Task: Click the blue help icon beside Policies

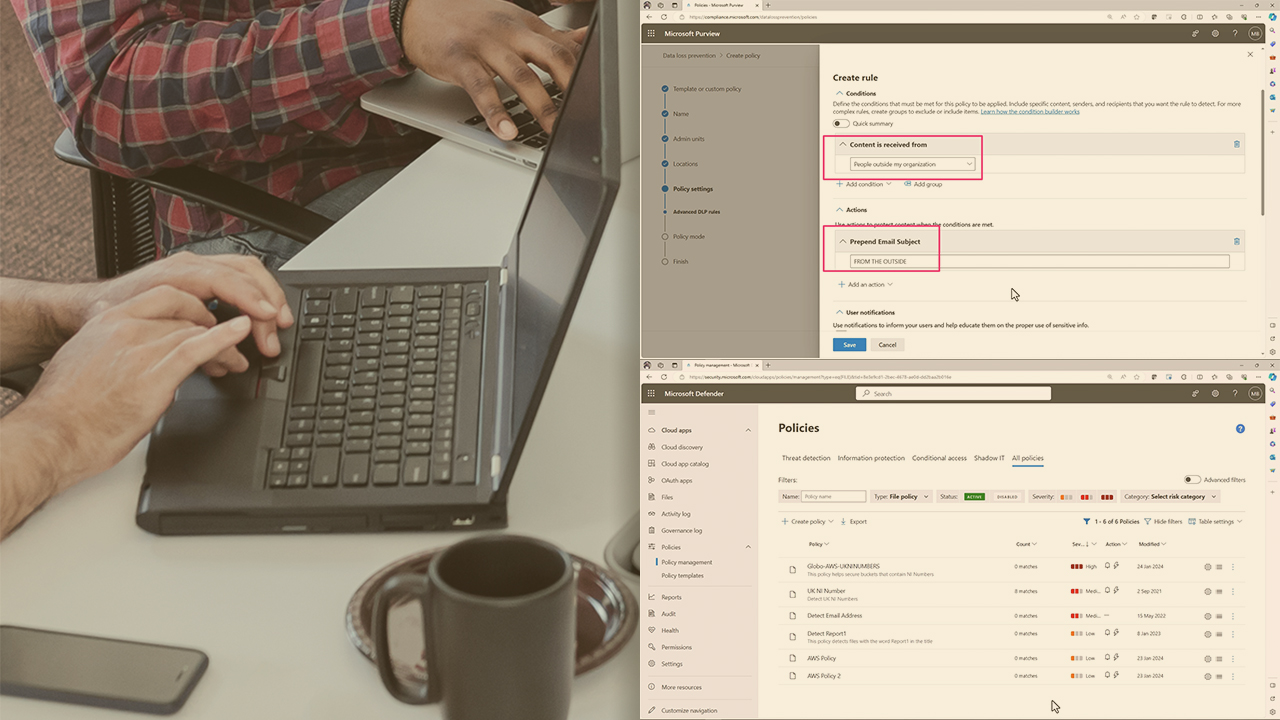Action: click(1240, 429)
